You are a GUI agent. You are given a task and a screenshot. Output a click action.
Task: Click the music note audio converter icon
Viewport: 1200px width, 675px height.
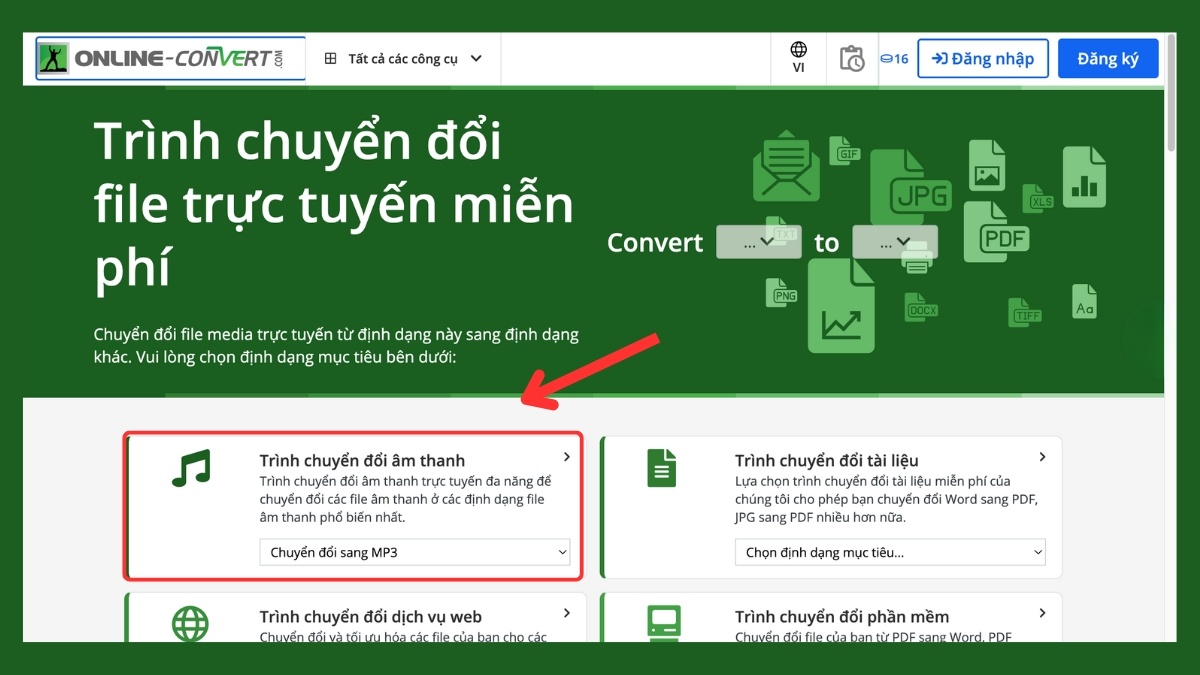191,468
